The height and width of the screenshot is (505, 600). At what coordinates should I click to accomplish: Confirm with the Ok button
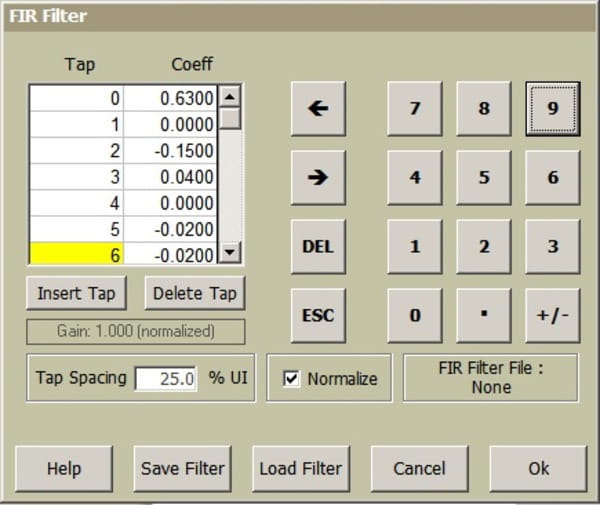click(538, 468)
